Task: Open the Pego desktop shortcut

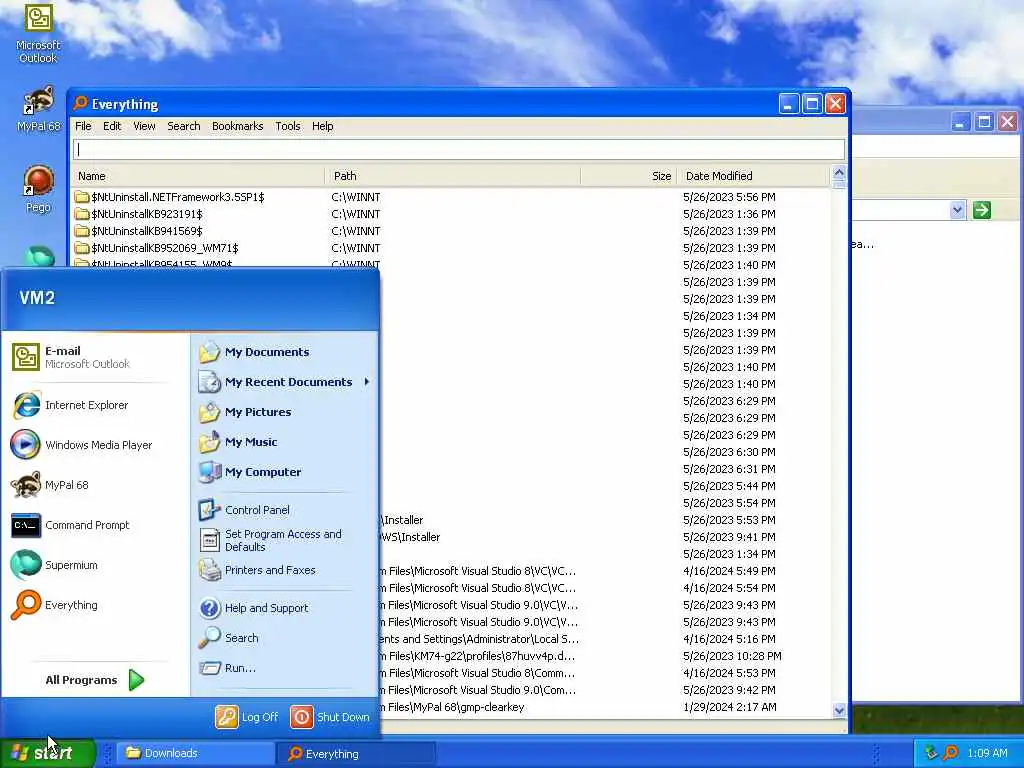Action: 38,189
